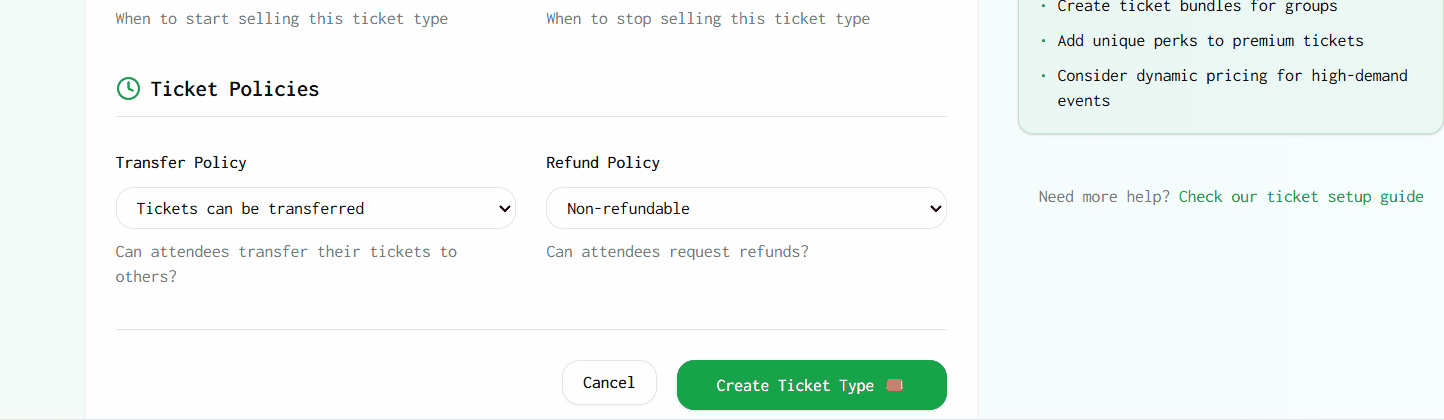Click the clock icon beside Ticket Policies

coord(128,89)
